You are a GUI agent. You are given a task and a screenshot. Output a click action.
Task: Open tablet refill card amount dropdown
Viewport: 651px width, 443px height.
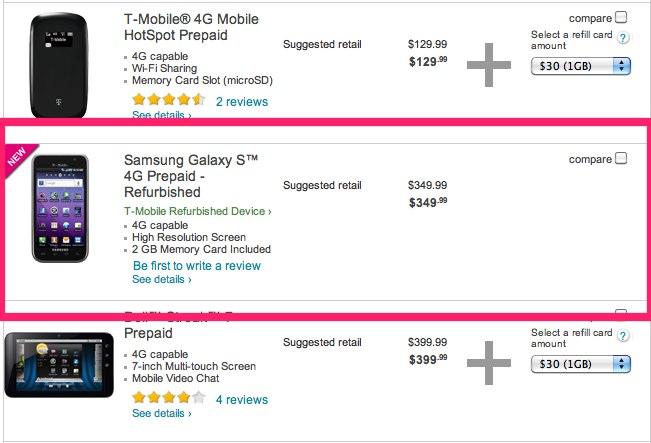(x=581, y=364)
